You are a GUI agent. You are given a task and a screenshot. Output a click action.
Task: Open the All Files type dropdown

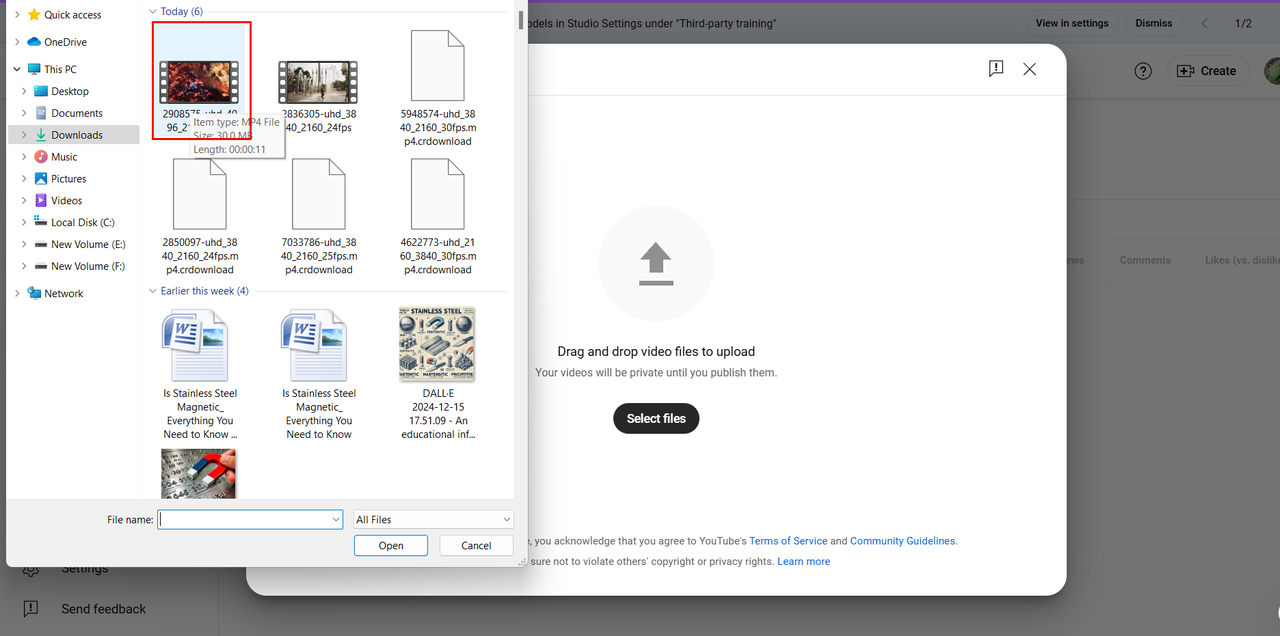(434, 520)
